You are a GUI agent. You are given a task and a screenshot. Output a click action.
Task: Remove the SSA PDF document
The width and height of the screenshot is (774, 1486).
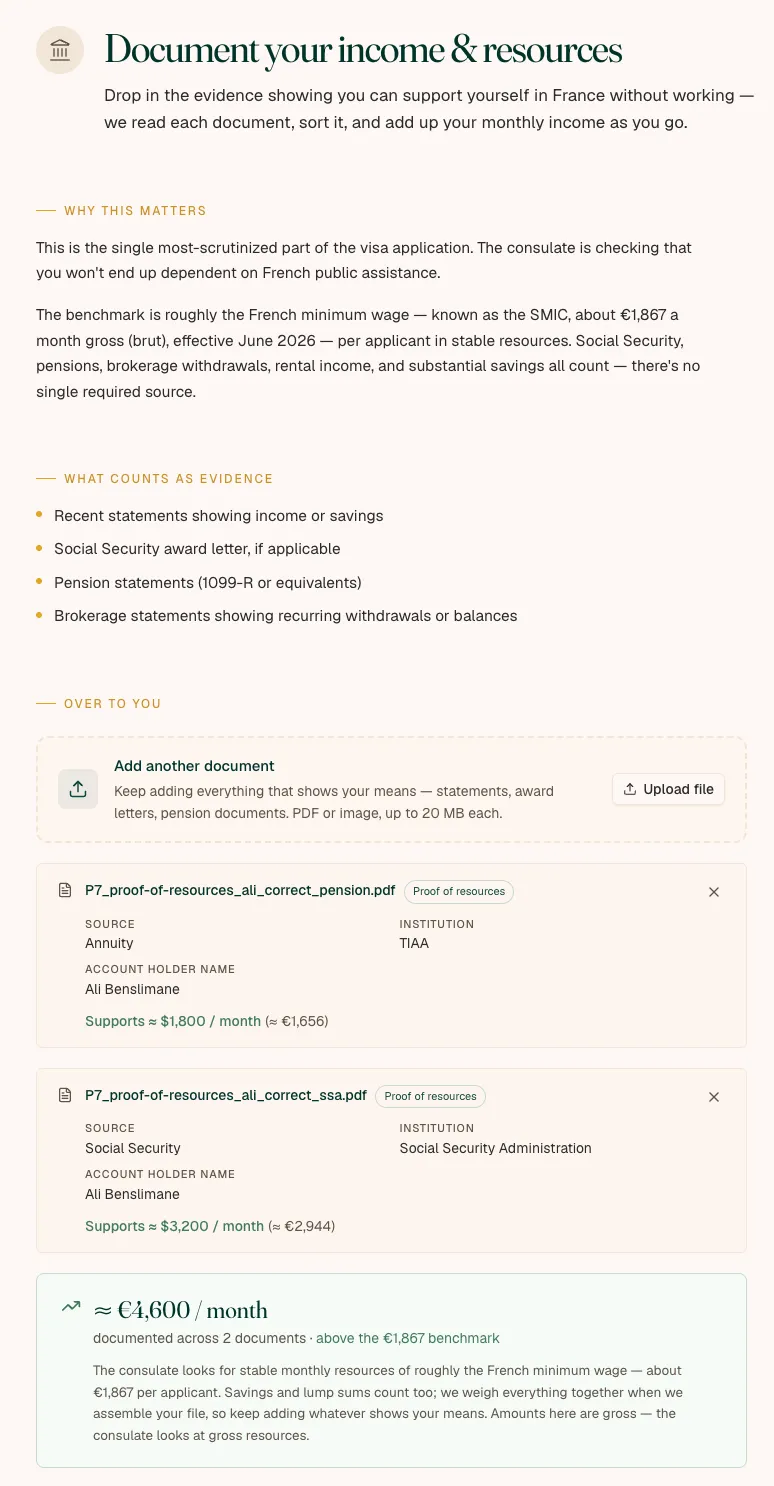pos(714,1097)
